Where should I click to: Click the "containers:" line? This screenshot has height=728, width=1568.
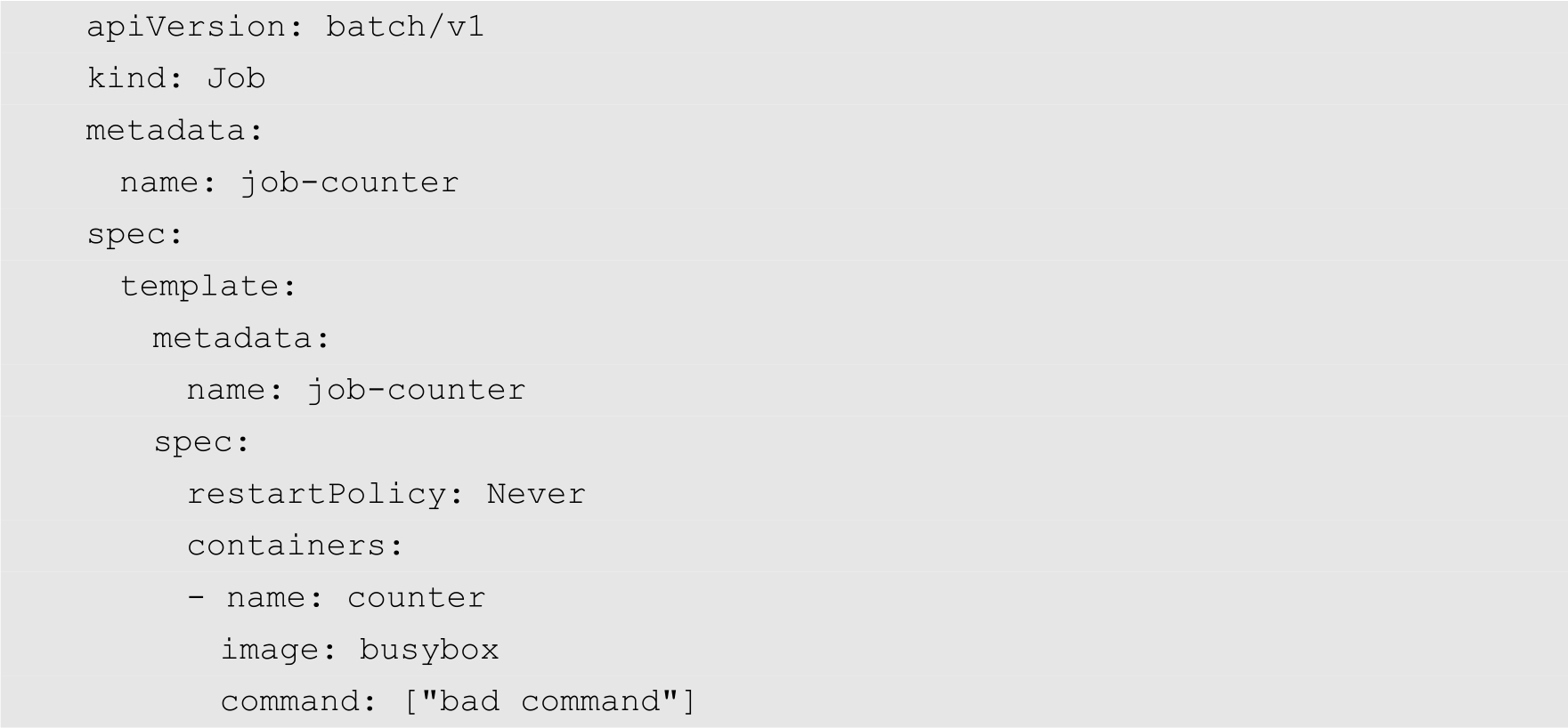(x=295, y=546)
